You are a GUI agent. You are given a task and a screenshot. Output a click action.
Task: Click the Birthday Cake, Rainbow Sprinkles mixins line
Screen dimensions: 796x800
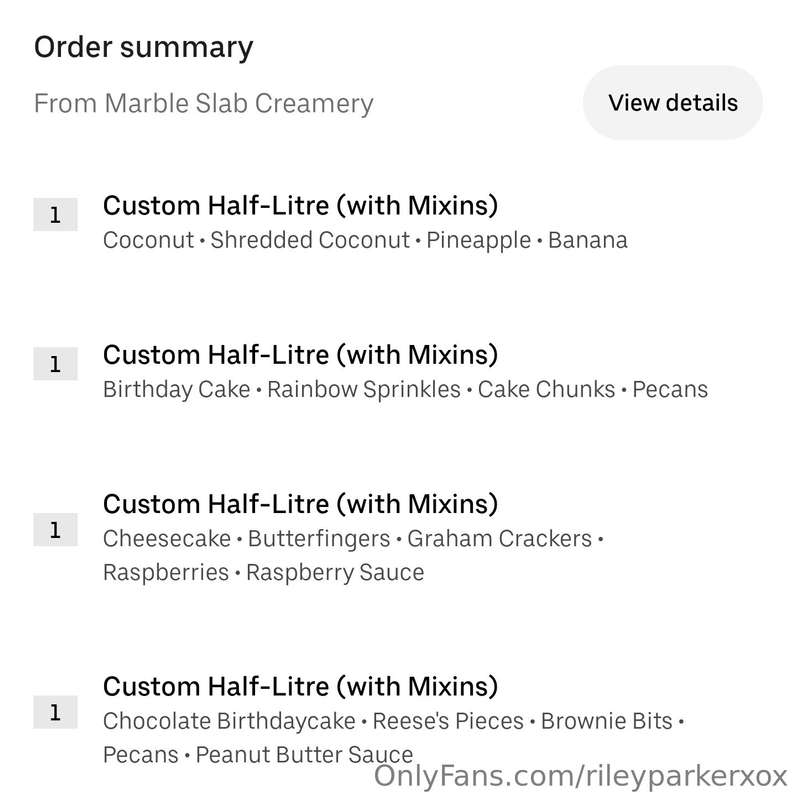pyautogui.click(x=405, y=389)
